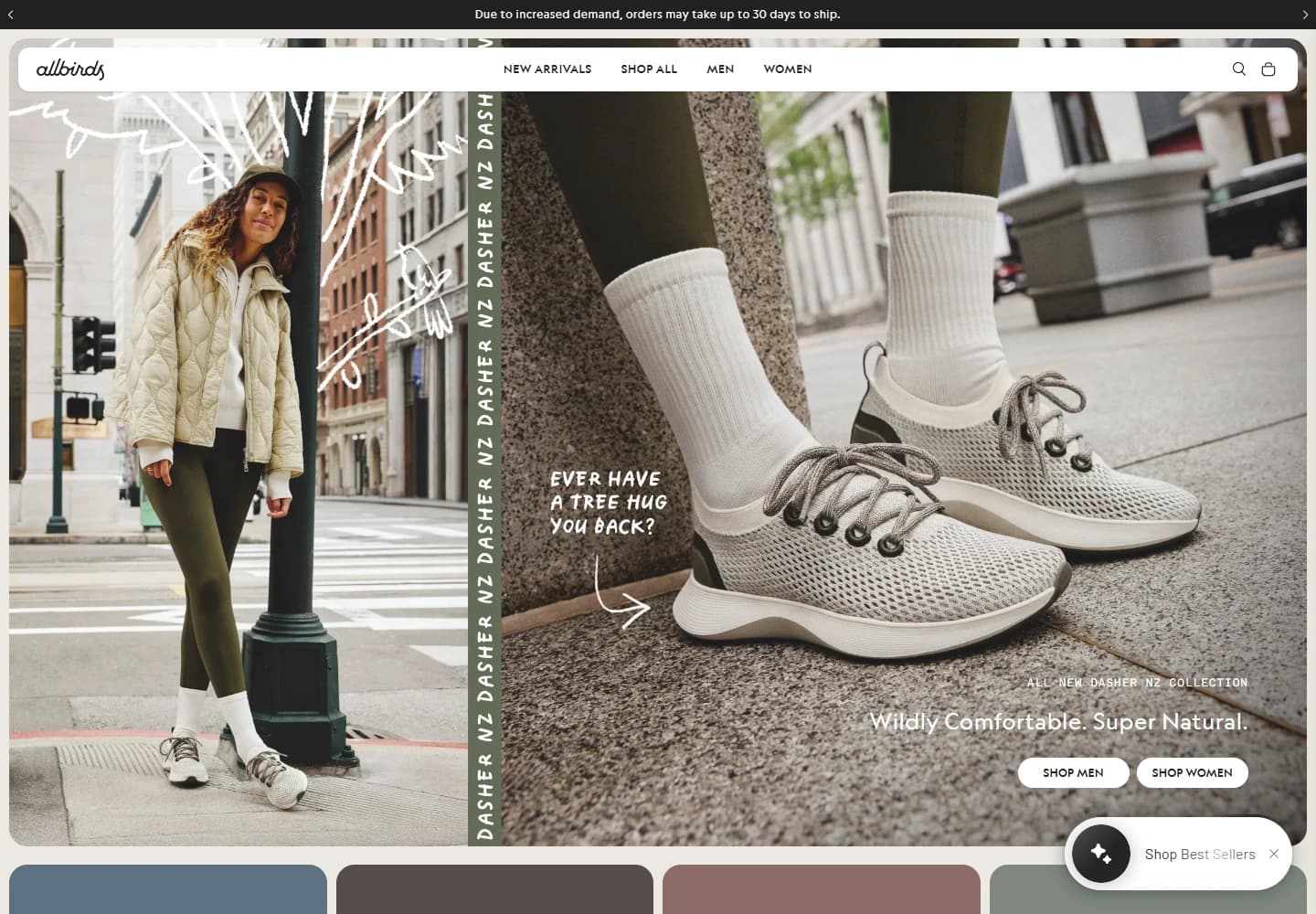The height and width of the screenshot is (914, 1316).
Task: Click the 'Wildly Comfortable. Super Natural.' headline
Action: point(1058,721)
